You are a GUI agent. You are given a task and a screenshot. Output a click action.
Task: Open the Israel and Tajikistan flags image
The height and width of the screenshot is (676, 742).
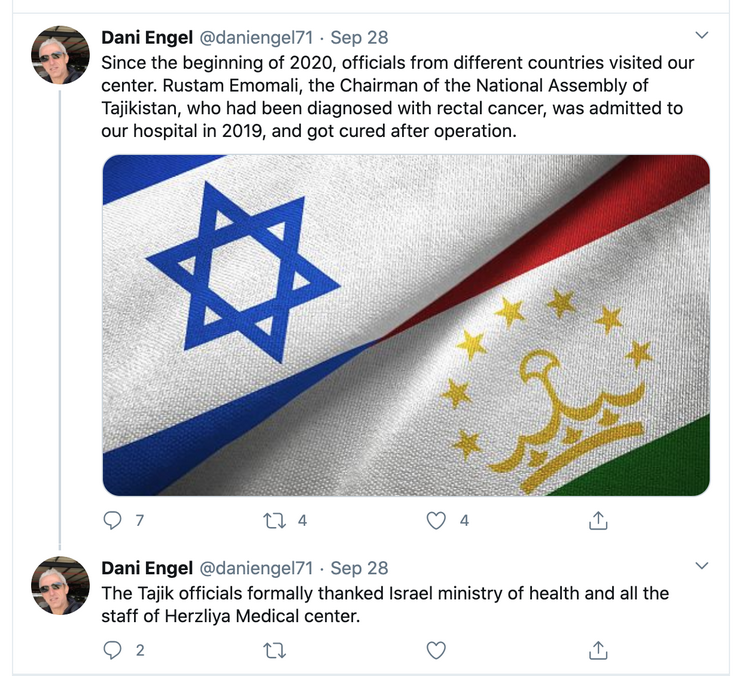tap(406, 325)
